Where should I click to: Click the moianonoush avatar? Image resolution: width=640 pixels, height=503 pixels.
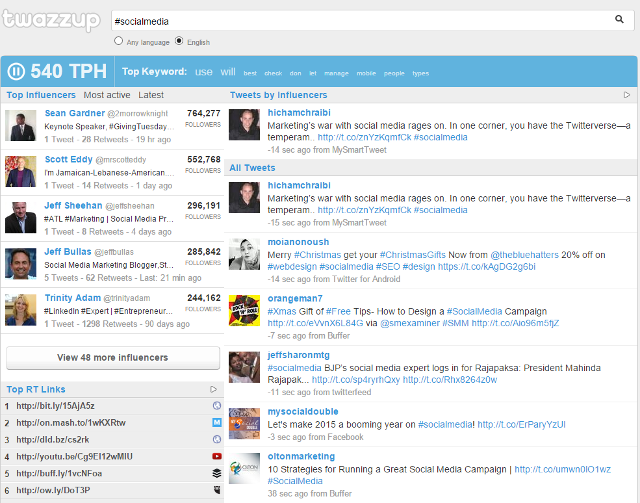[x=244, y=254]
